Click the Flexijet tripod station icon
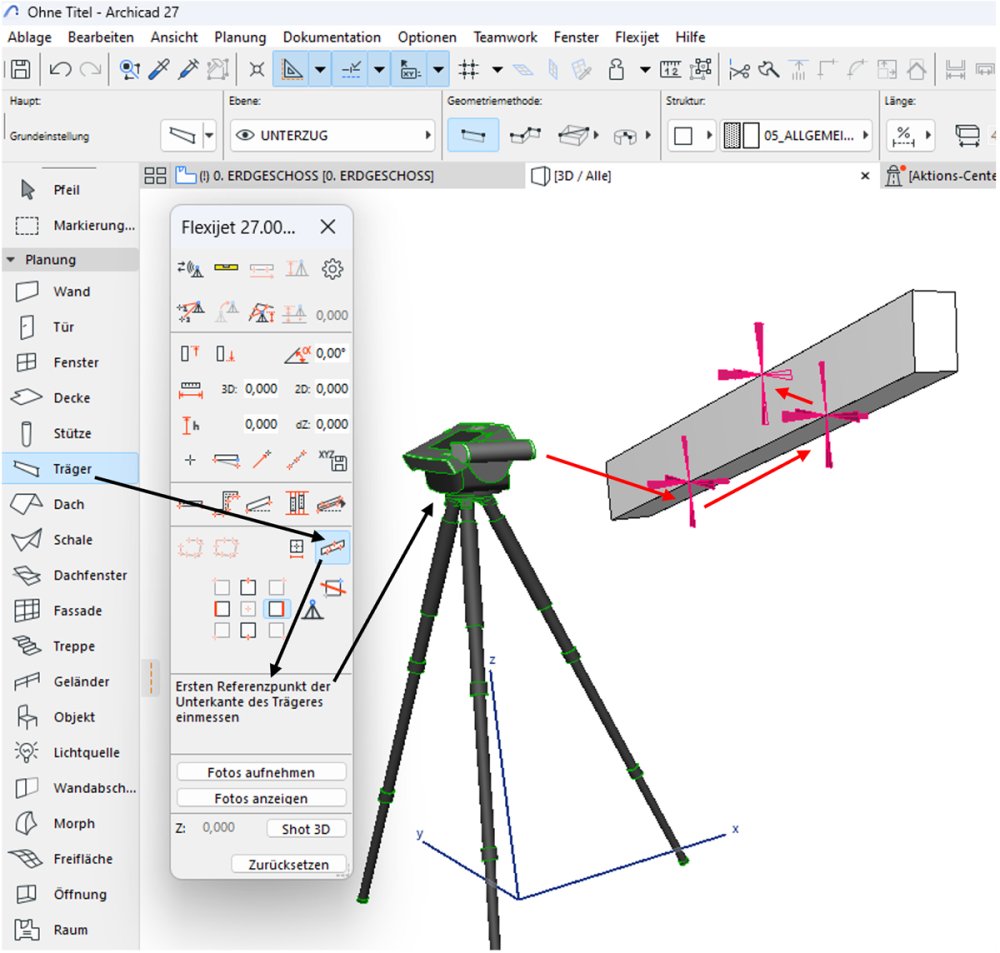The width and height of the screenshot is (1000, 953). [x=312, y=610]
